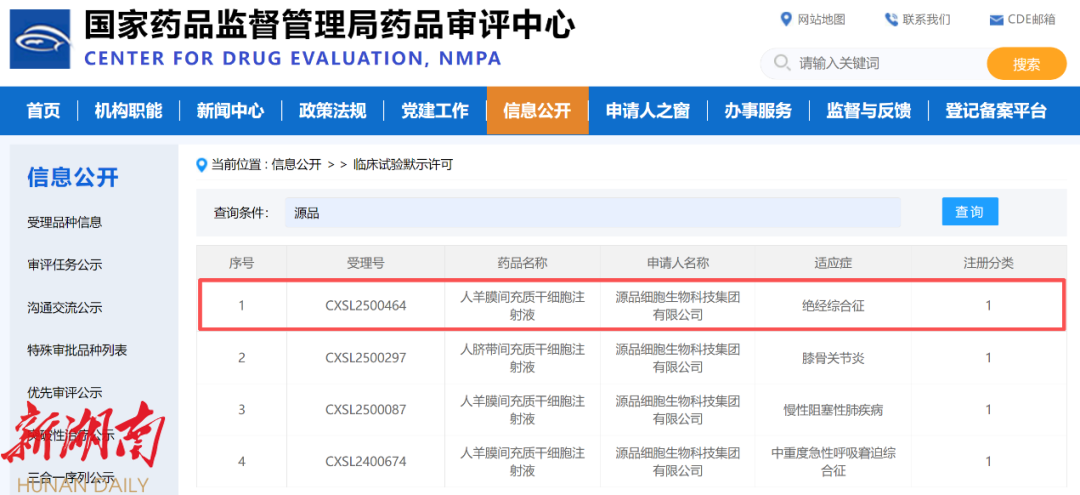Viewport: 1080px width, 495px height.
Task: Open 特殊审批品种列表 sidebar link
Action: click(77, 350)
